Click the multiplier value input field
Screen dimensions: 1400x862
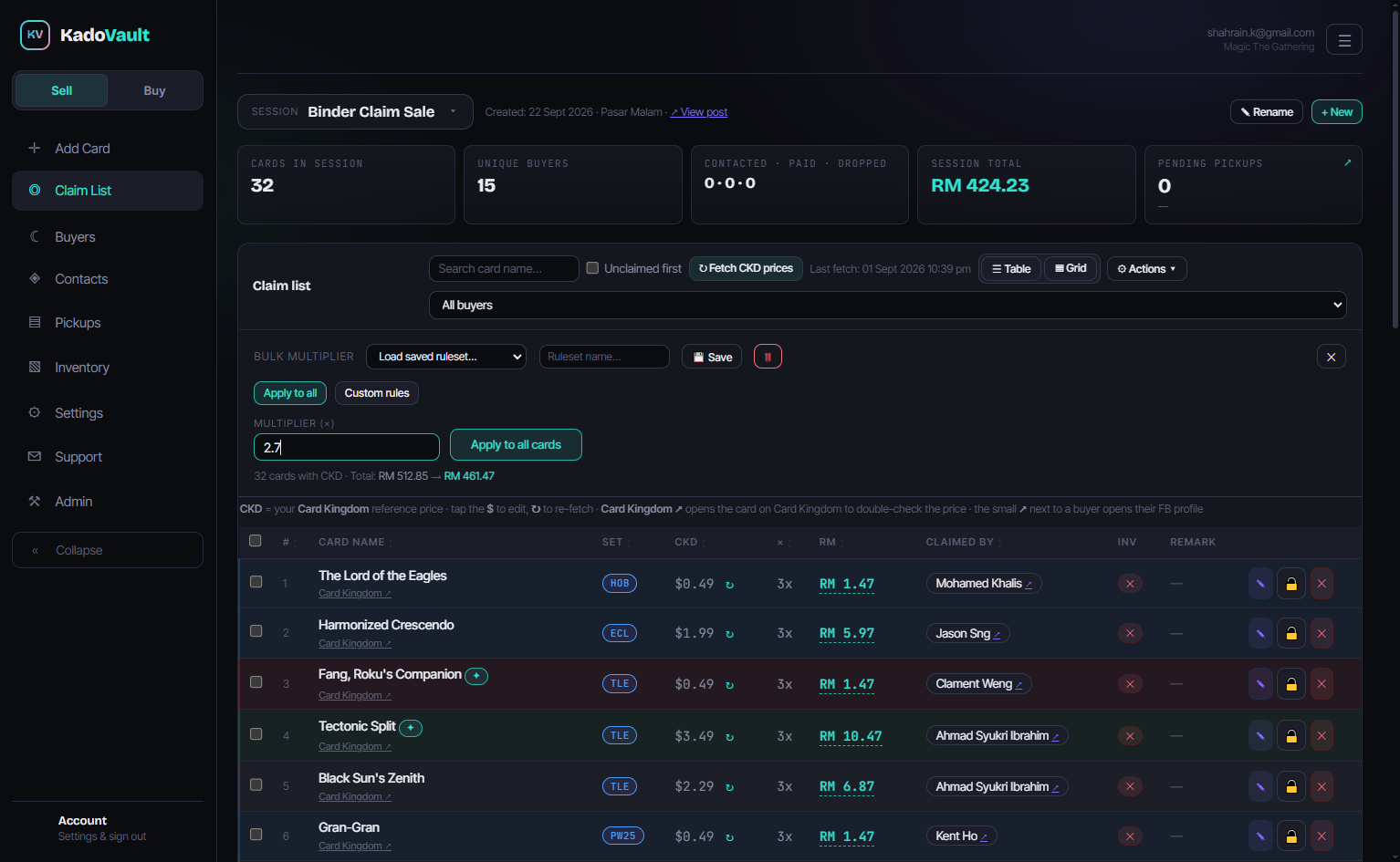point(347,447)
